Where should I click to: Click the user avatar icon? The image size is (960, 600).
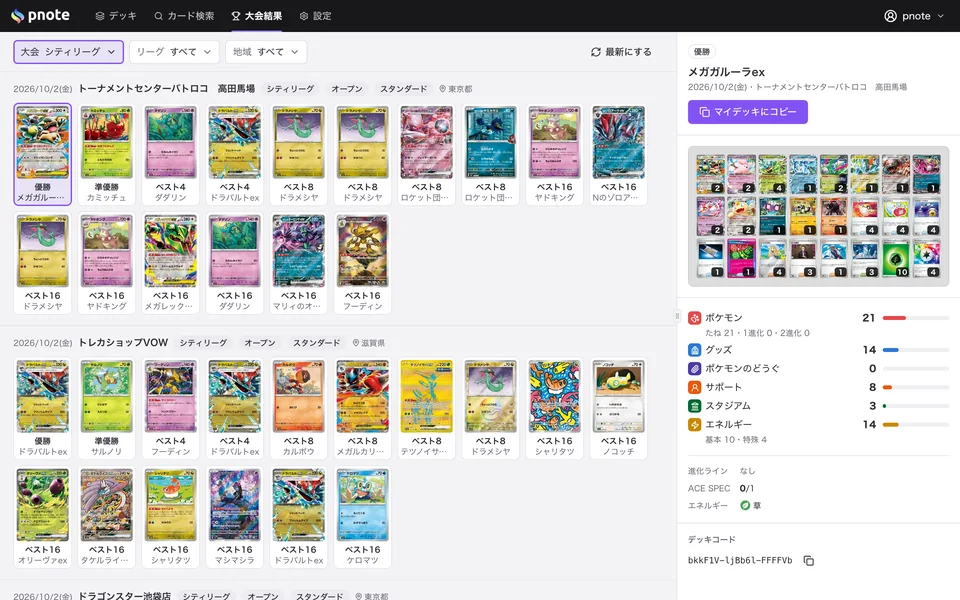(x=890, y=16)
